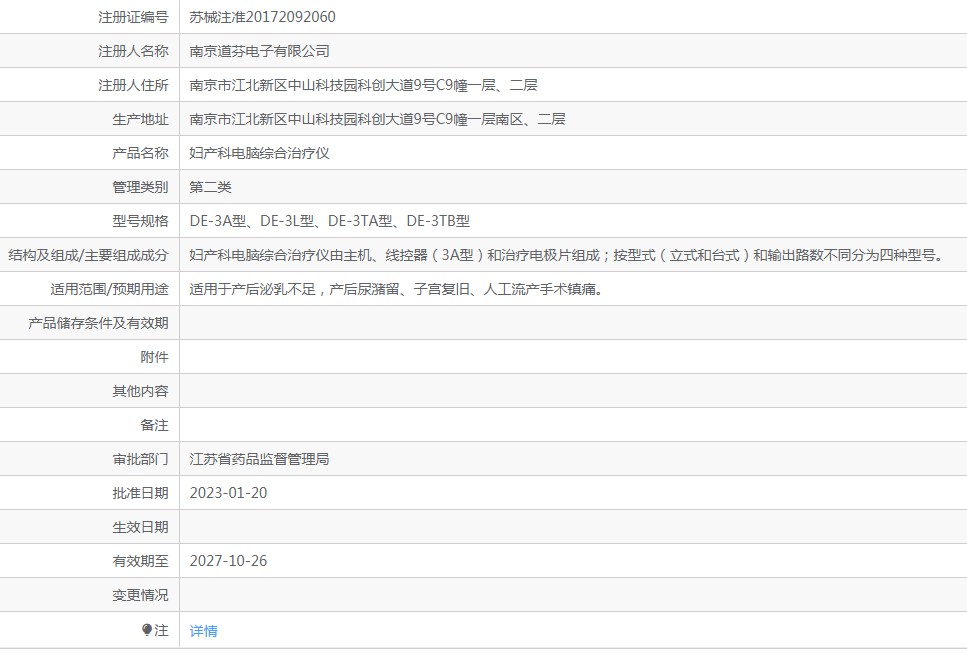Click approval date 2023-01-20
The width and height of the screenshot is (967, 655).
[228, 493]
